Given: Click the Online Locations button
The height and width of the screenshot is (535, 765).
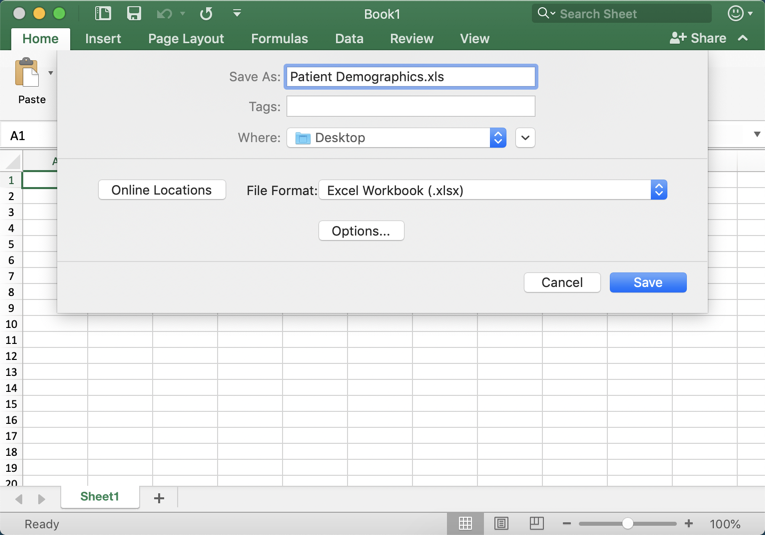Looking at the screenshot, I should pos(162,190).
